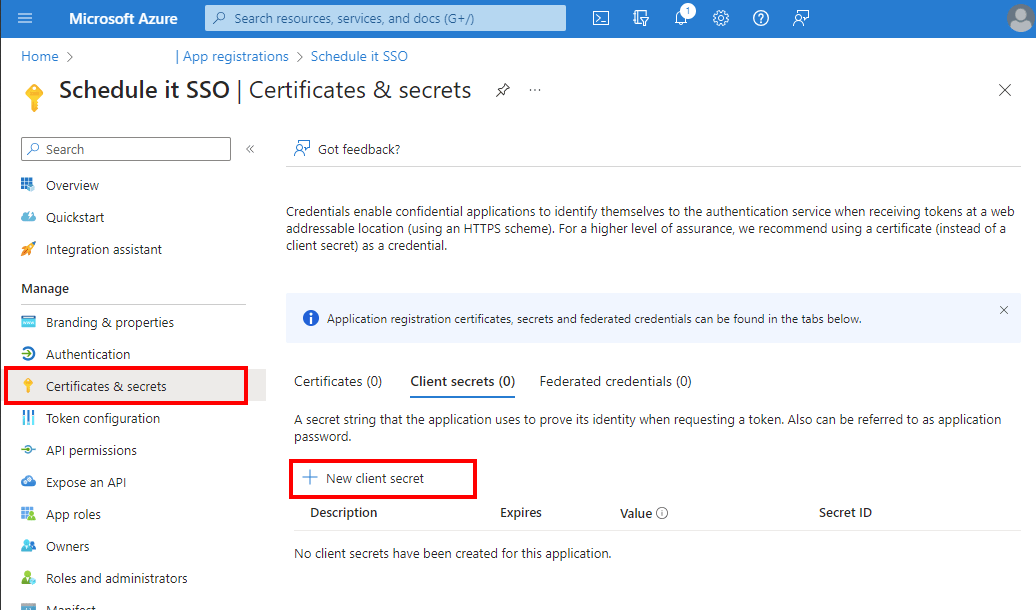
Task: Open the Federated credentials (0) tab
Action: [615, 381]
